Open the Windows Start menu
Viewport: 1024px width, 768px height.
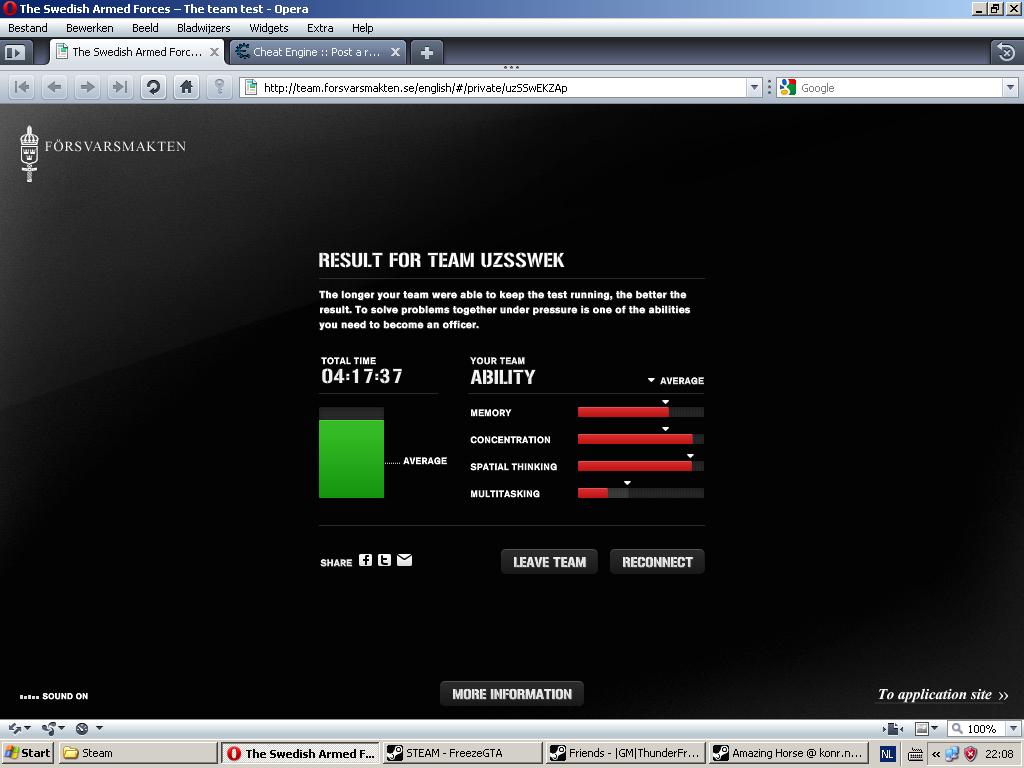point(27,753)
